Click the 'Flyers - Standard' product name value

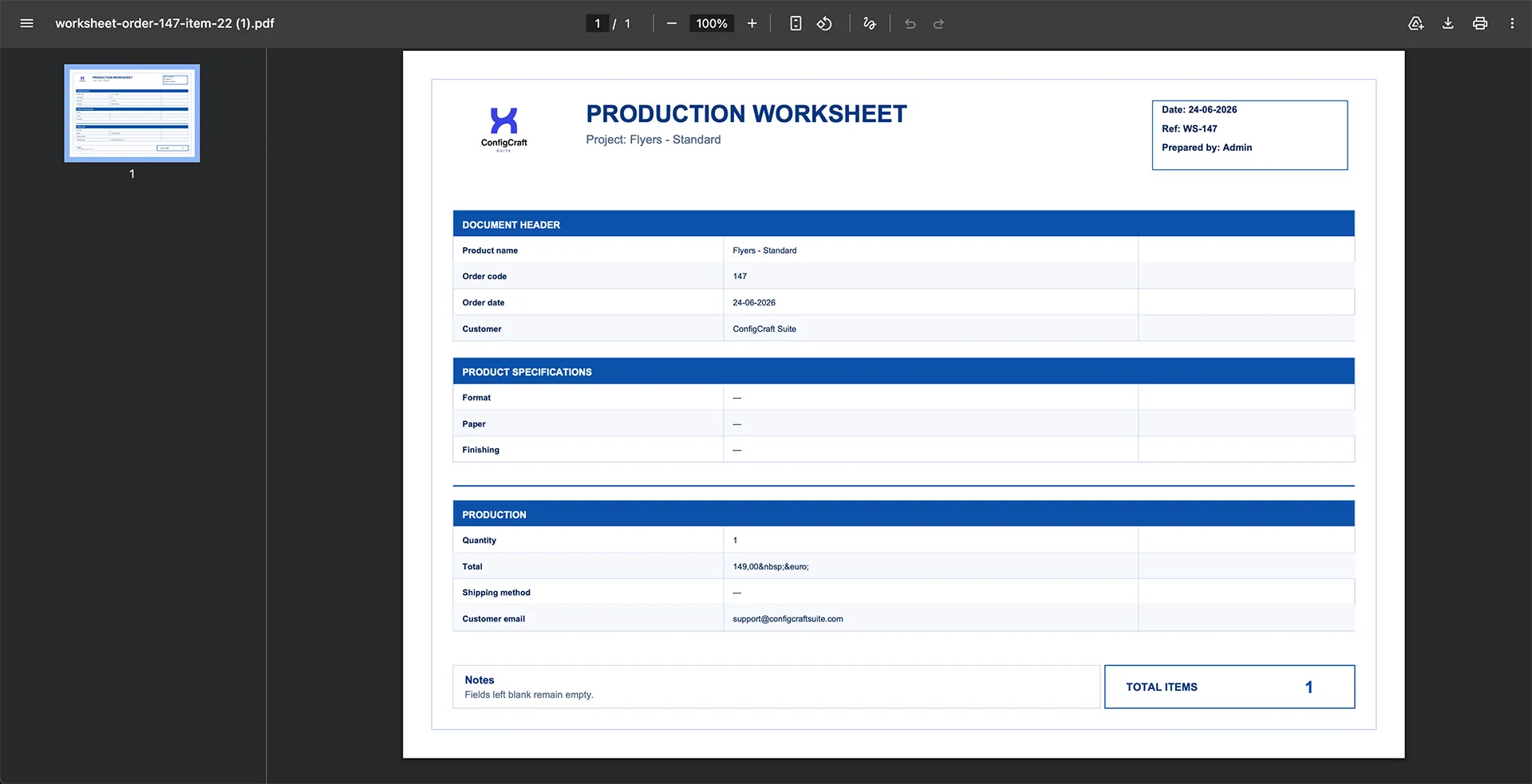click(764, 250)
